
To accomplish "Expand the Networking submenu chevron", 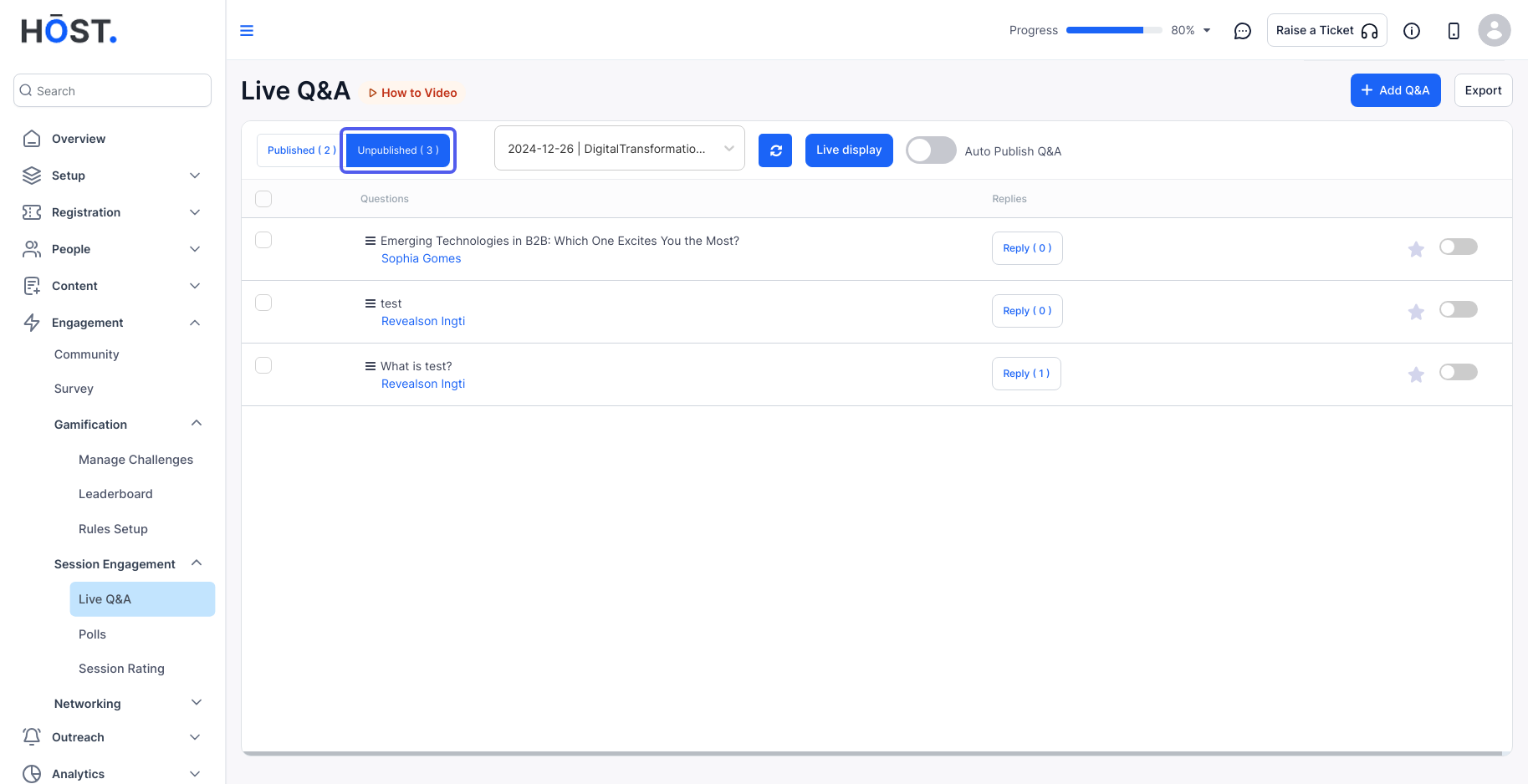I will pos(197,702).
